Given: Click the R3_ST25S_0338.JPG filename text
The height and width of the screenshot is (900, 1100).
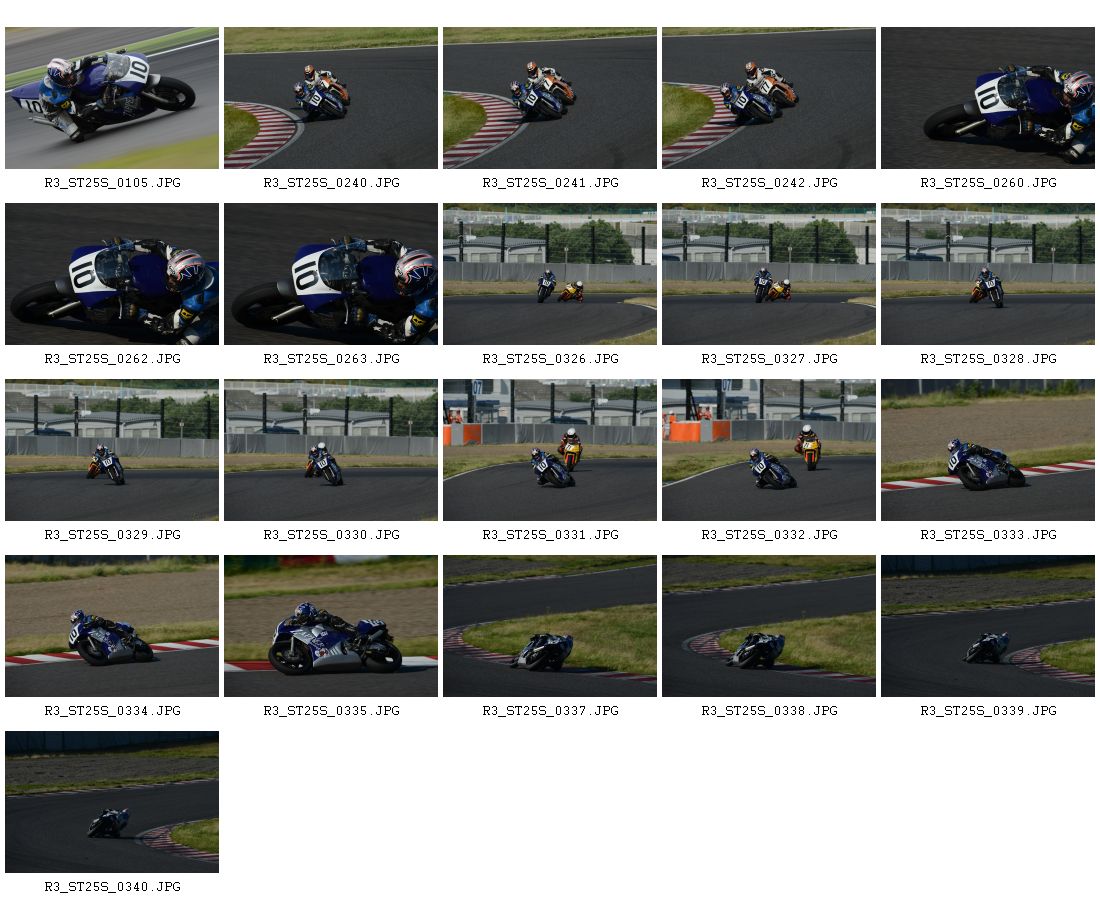Looking at the screenshot, I should pyautogui.click(x=770, y=711).
